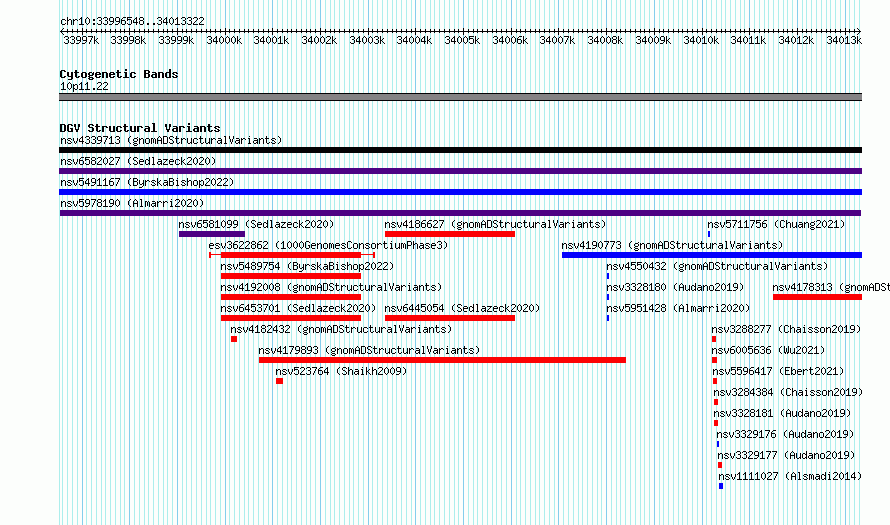Select the nsv5951428 (Almarri2020) label

point(678,308)
